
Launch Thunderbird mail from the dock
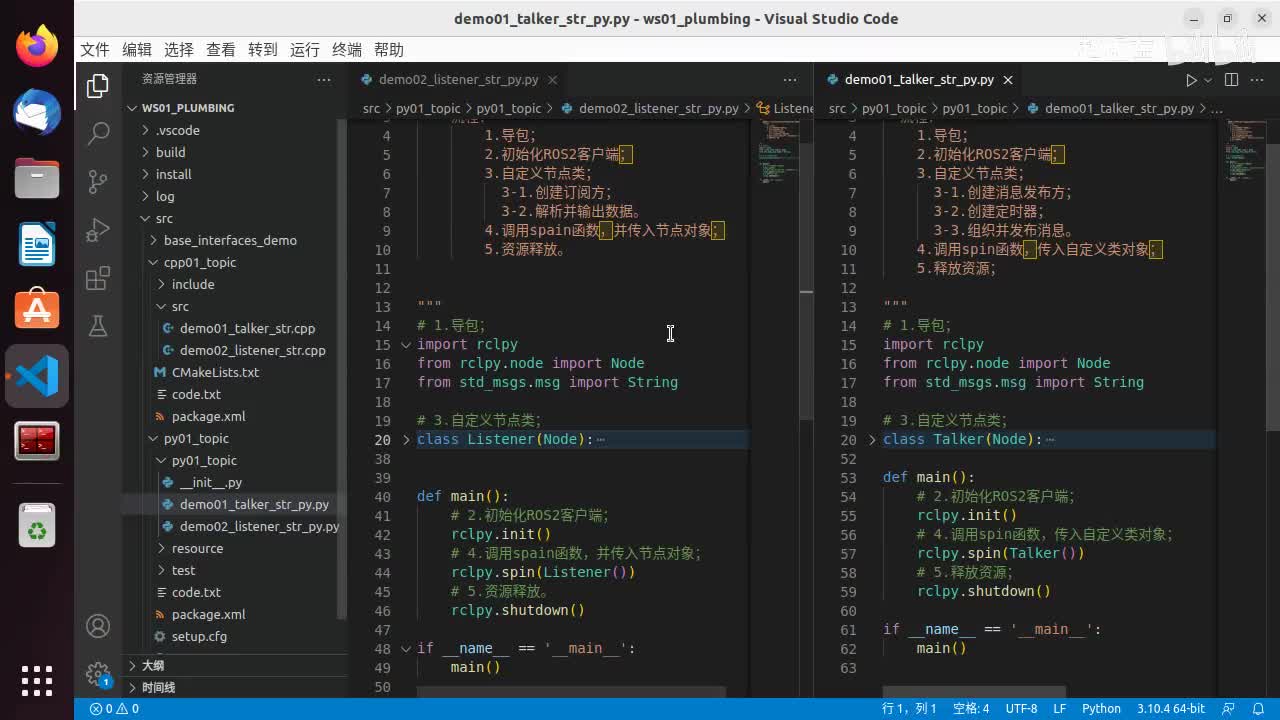[37, 111]
